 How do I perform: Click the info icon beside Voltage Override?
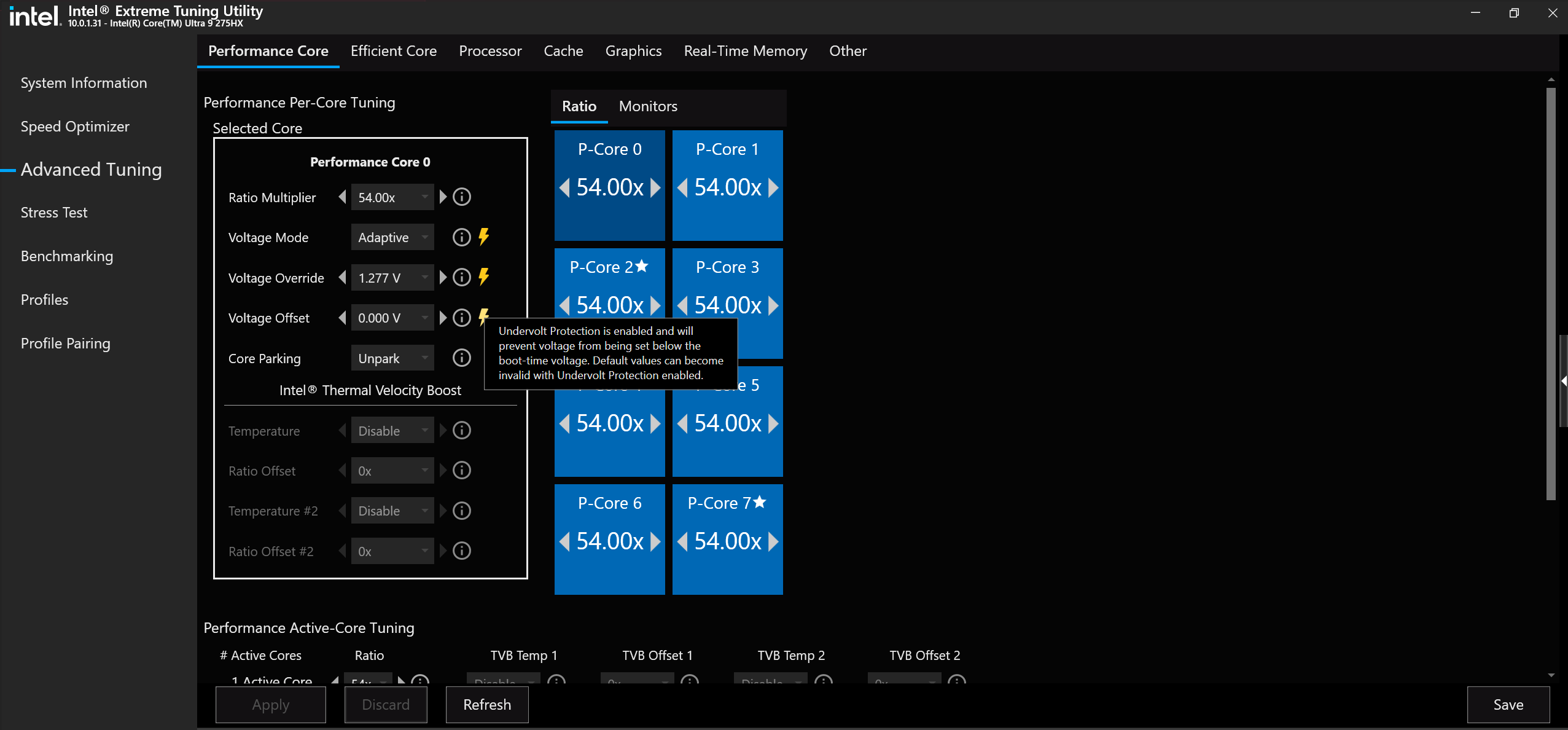point(461,278)
